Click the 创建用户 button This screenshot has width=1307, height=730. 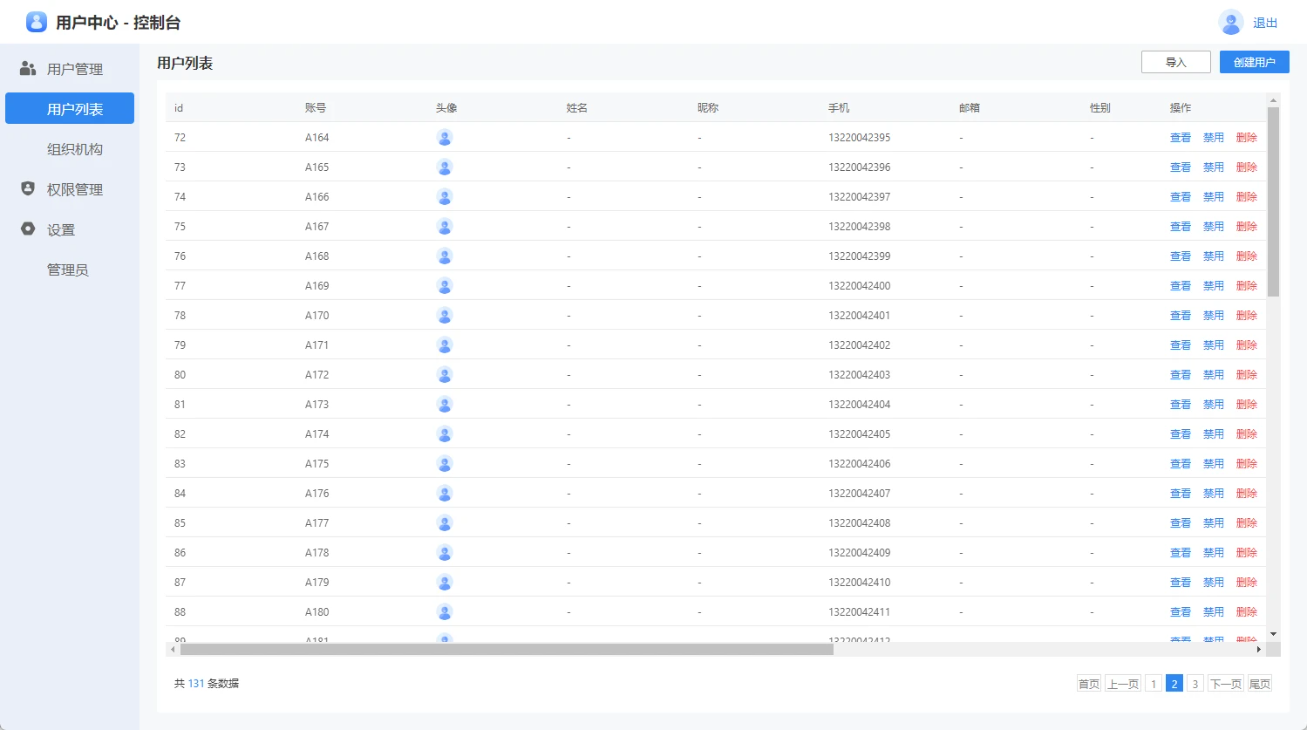(1254, 62)
